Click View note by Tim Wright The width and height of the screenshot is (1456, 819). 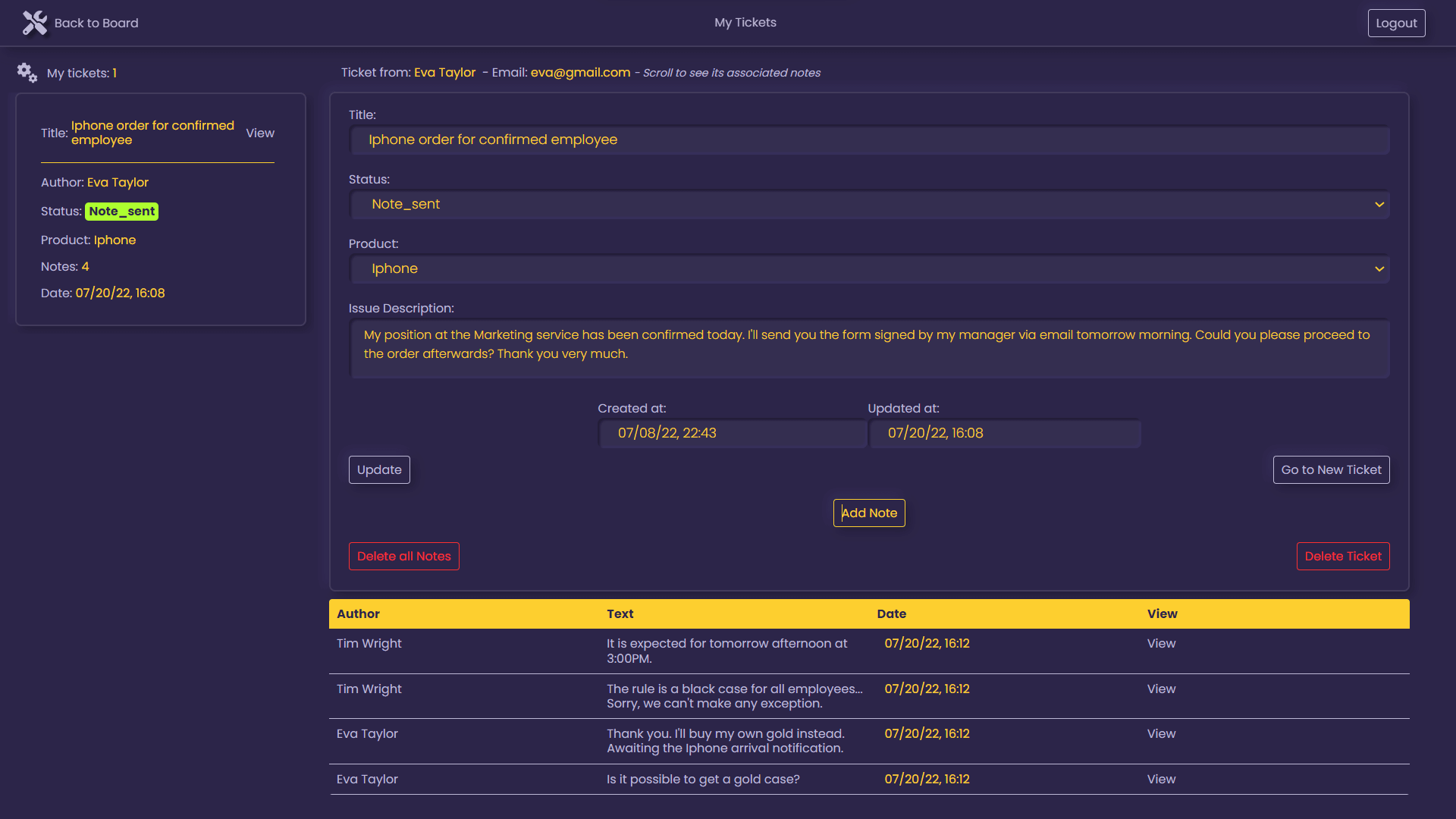coord(1161,643)
